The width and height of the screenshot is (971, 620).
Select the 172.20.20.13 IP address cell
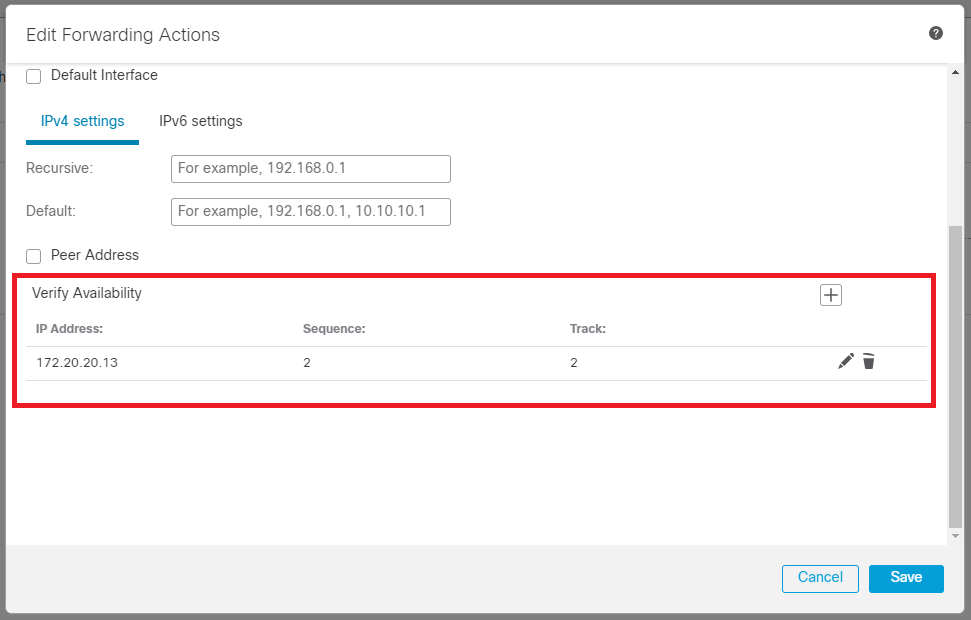pos(77,363)
